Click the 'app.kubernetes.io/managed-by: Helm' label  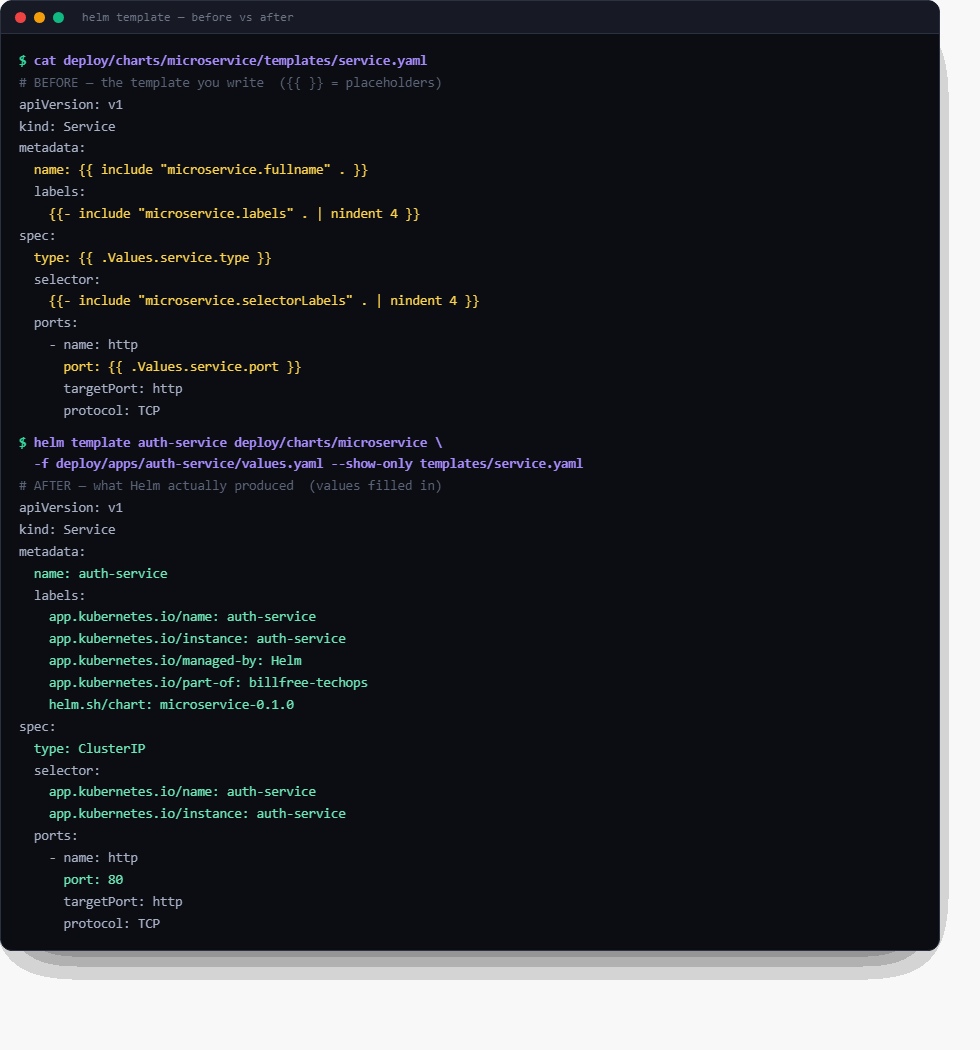point(175,661)
